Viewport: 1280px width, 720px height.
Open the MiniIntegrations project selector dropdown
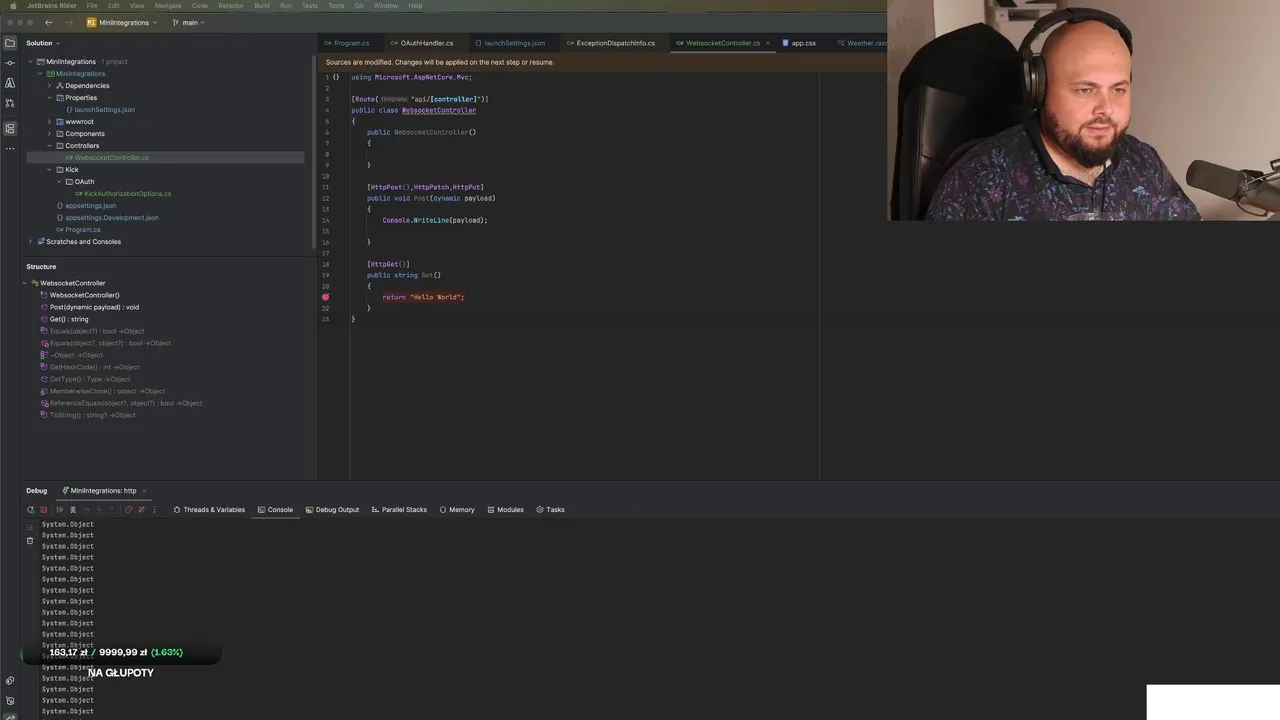point(122,22)
